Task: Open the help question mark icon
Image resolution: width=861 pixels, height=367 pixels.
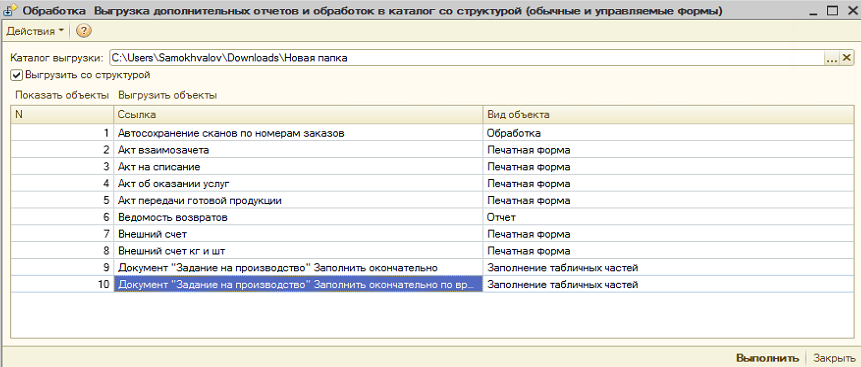Action: point(83,31)
